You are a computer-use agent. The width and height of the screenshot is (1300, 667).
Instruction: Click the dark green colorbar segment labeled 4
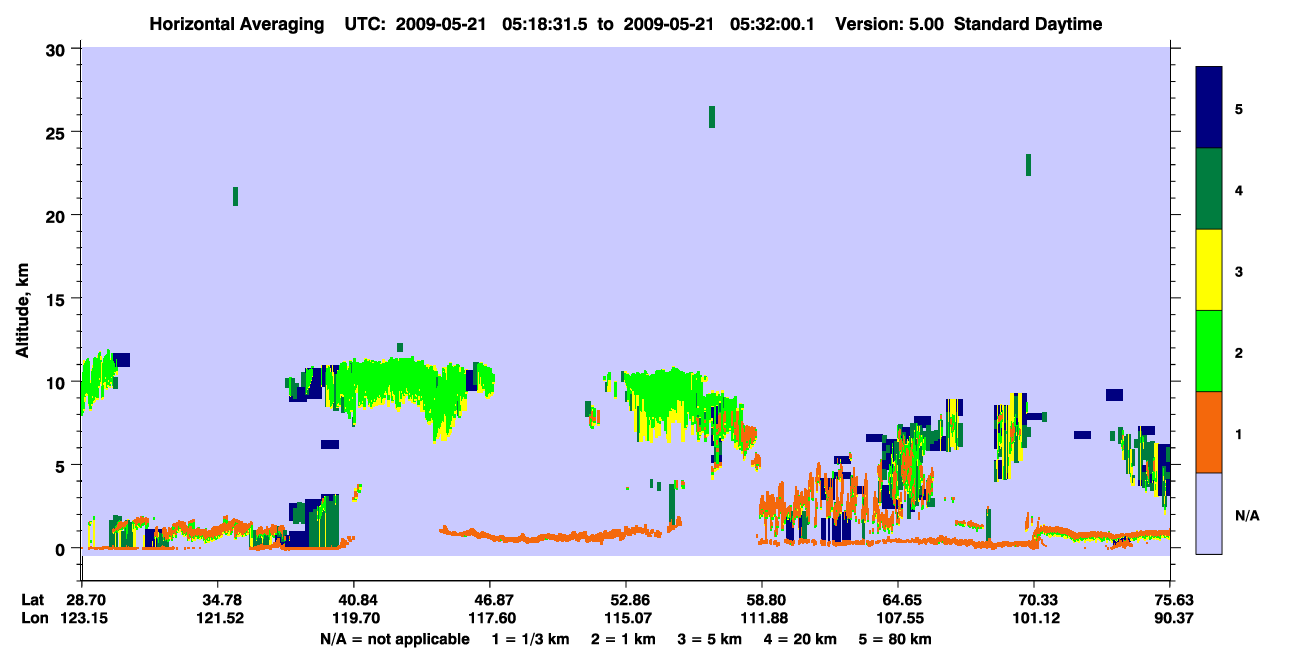point(1209,189)
